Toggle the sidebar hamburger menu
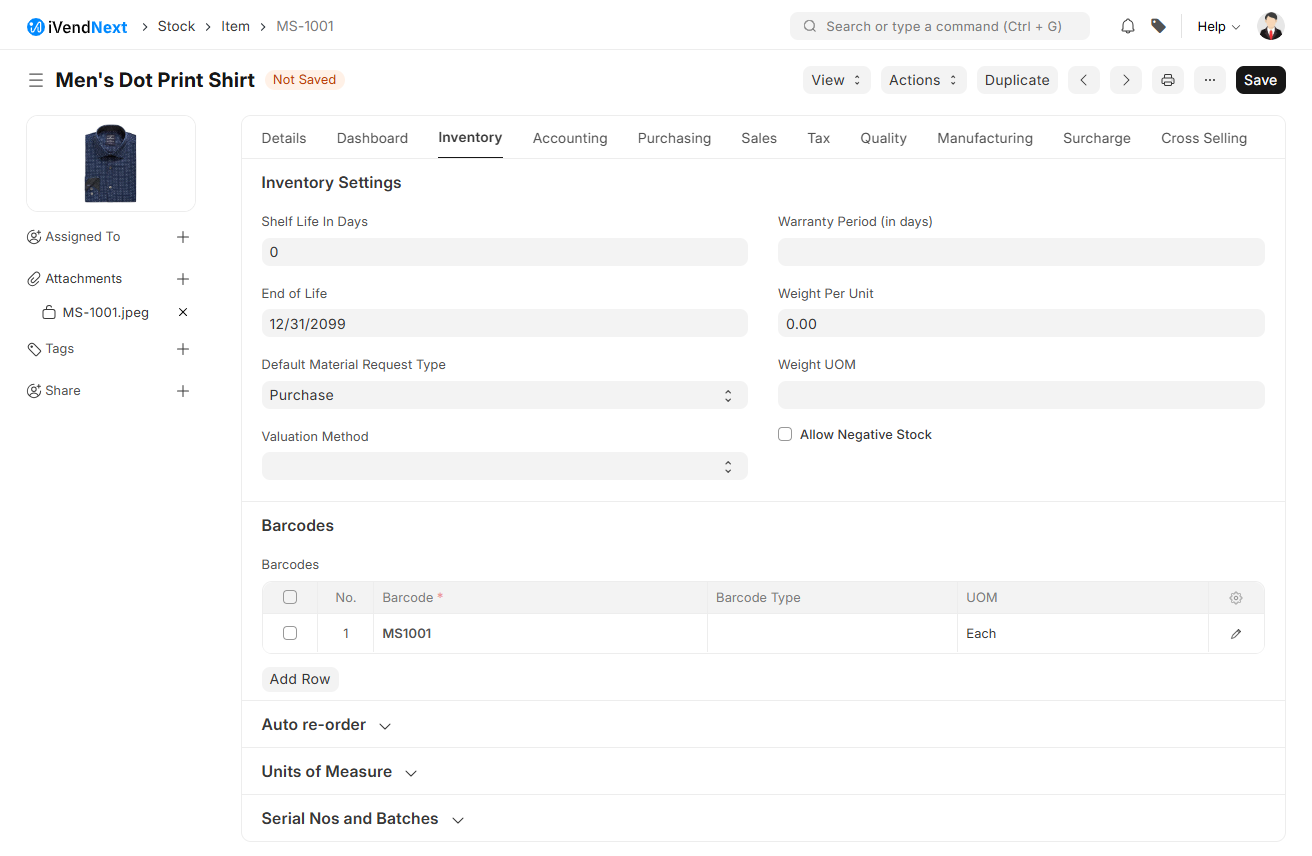This screenshot has width=1312, height=856. 36,80
